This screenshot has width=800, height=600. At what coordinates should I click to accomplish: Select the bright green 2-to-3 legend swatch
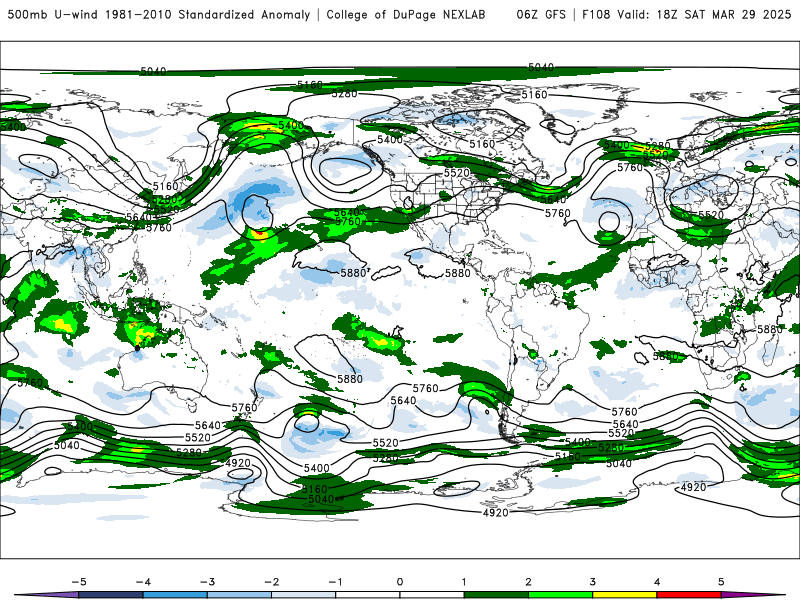click(560, 595)
